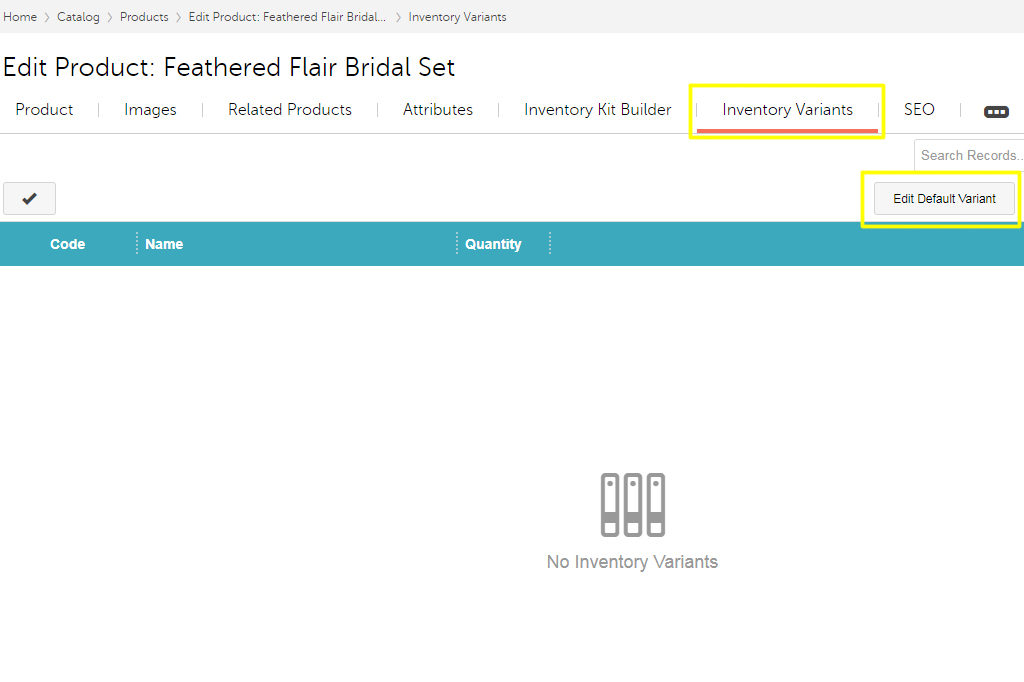Click the Catalog breadcrumb link

(x=78, y=17)
